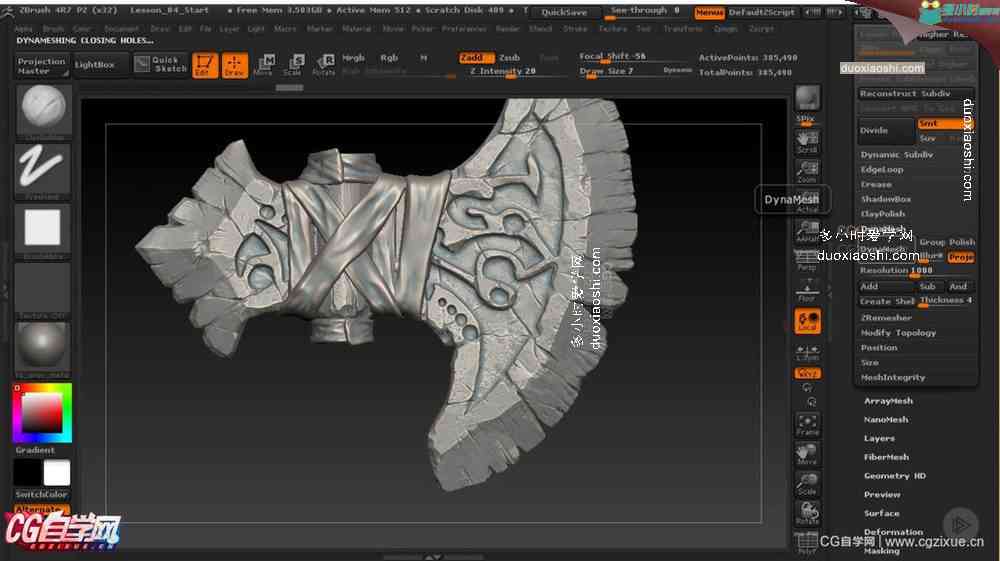Adjust the DynaMesh Resolution slider
Screen dimensions: 1000x561
click(x=916, y=271)
